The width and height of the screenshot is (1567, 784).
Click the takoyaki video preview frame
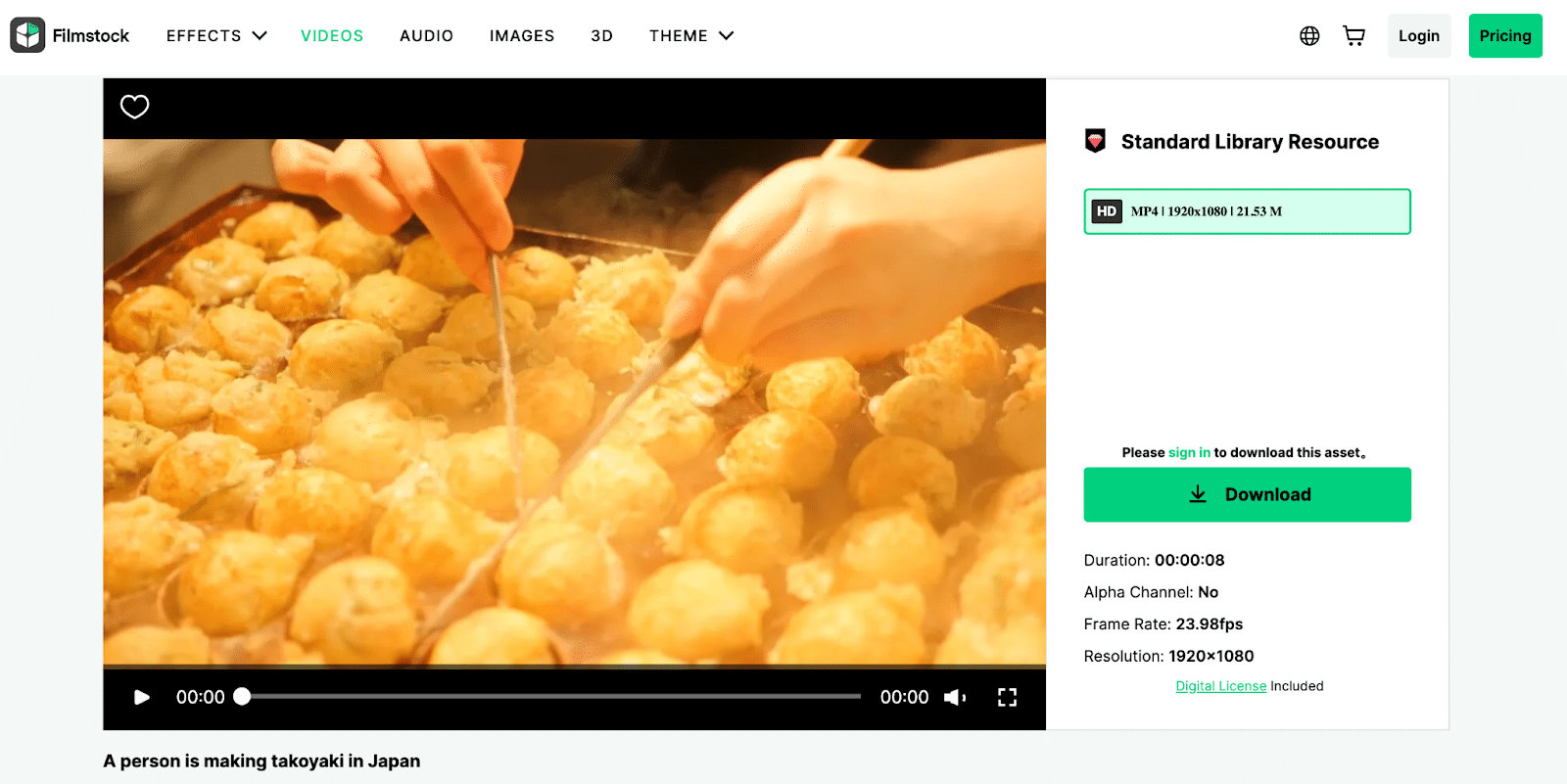[x=574, y=402]
